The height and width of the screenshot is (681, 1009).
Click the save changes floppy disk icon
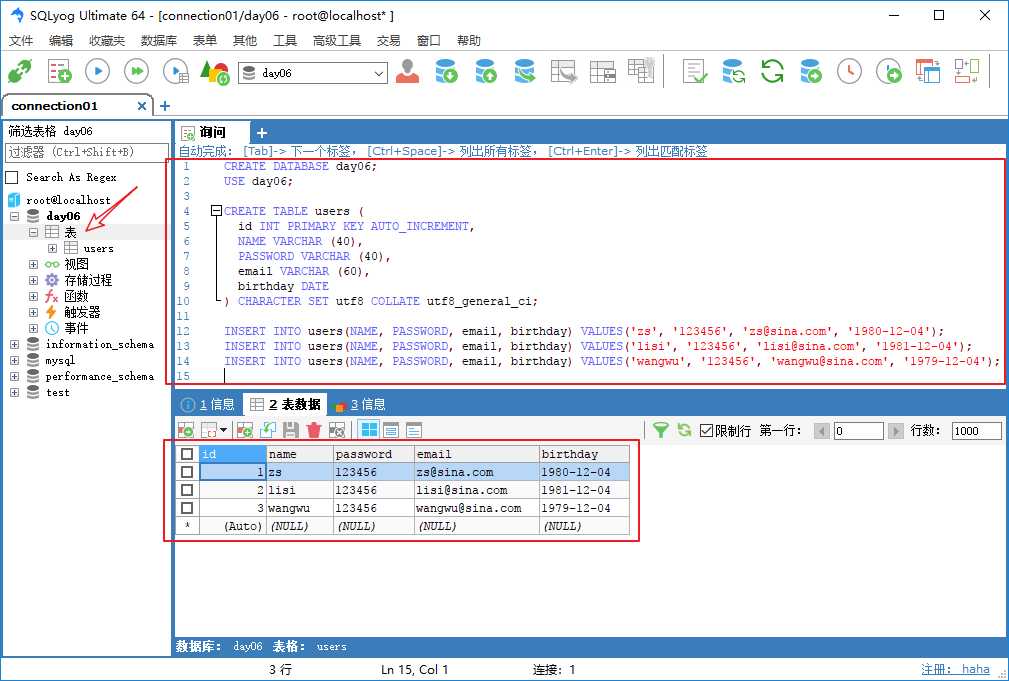(x=291, y=430)
